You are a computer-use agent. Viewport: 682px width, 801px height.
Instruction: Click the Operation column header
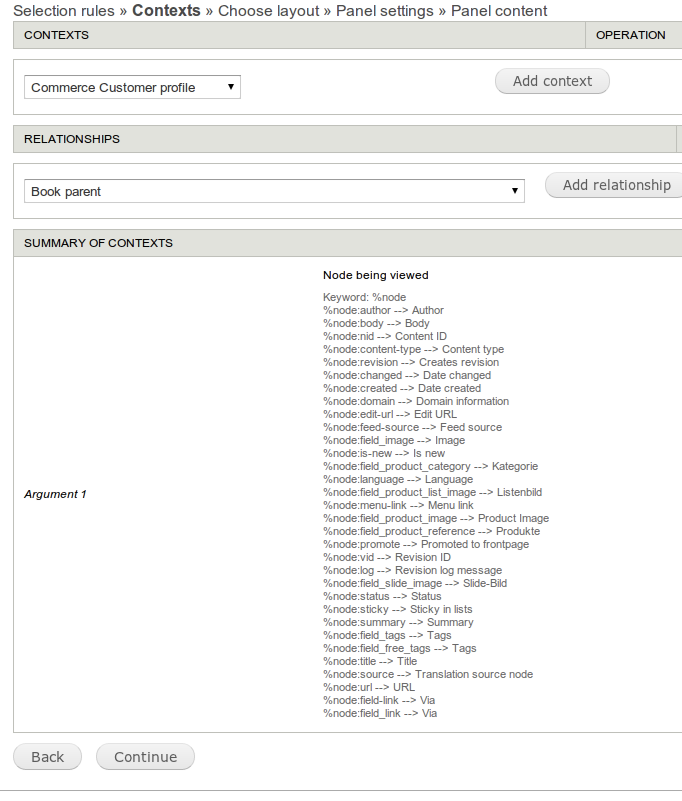coord(630,35)
